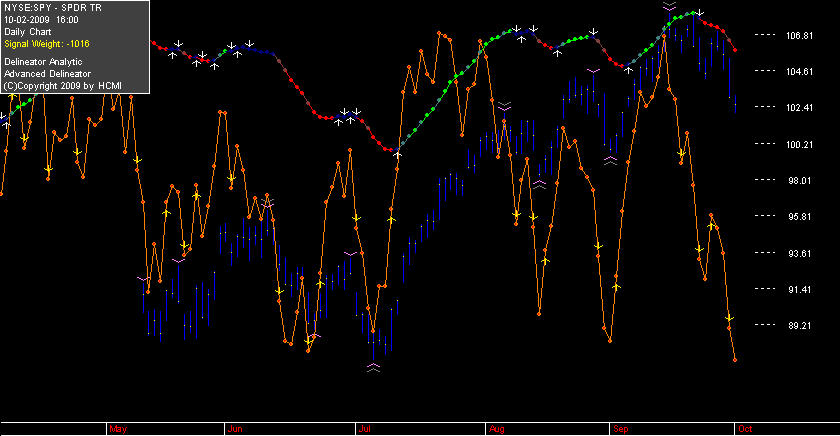Click the Delineator Analytic label
The height and width of the screenshot is (436, 840).
click(43, 62)
